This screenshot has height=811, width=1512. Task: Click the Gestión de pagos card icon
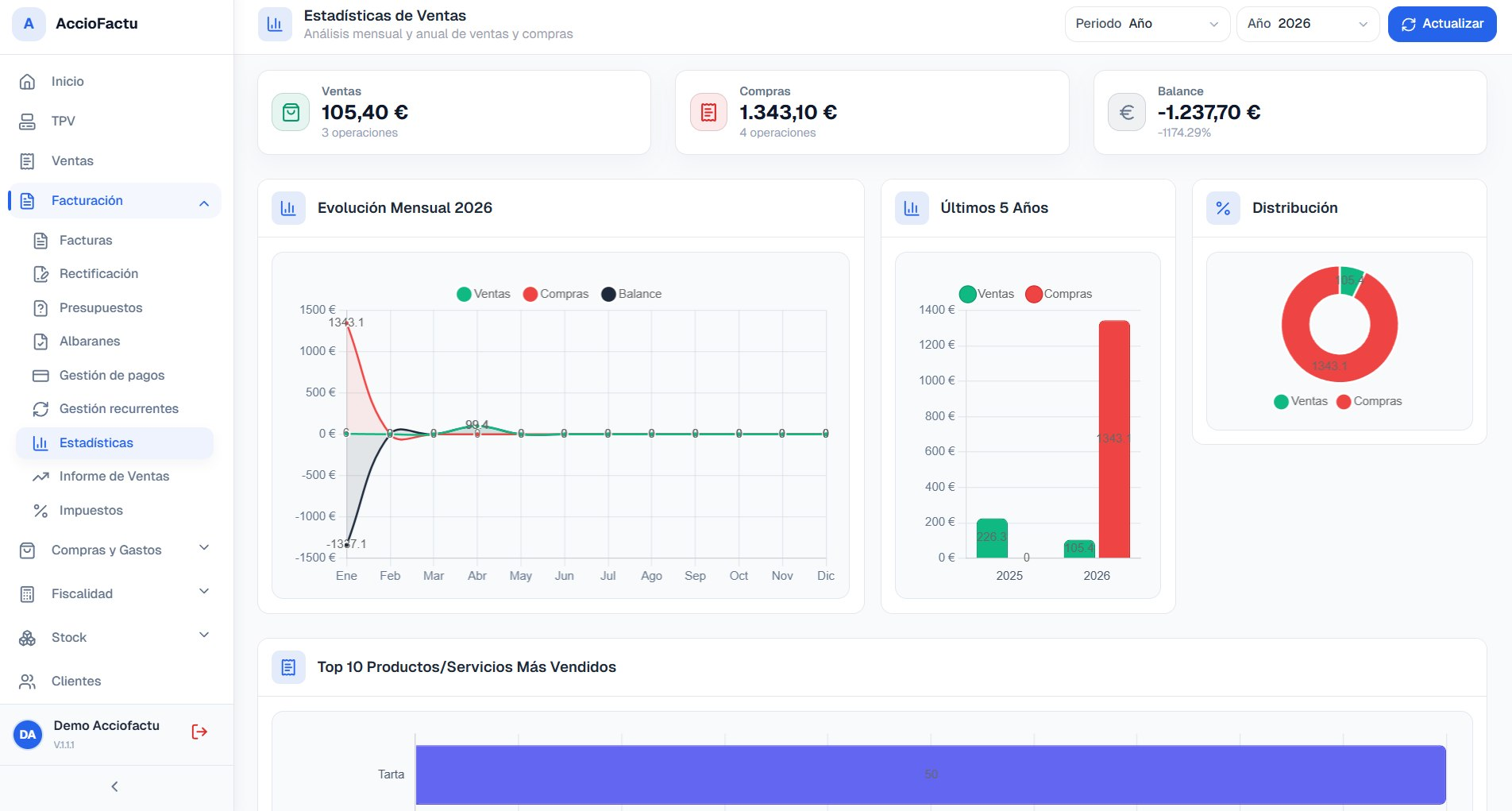click(x=40, y=375)
